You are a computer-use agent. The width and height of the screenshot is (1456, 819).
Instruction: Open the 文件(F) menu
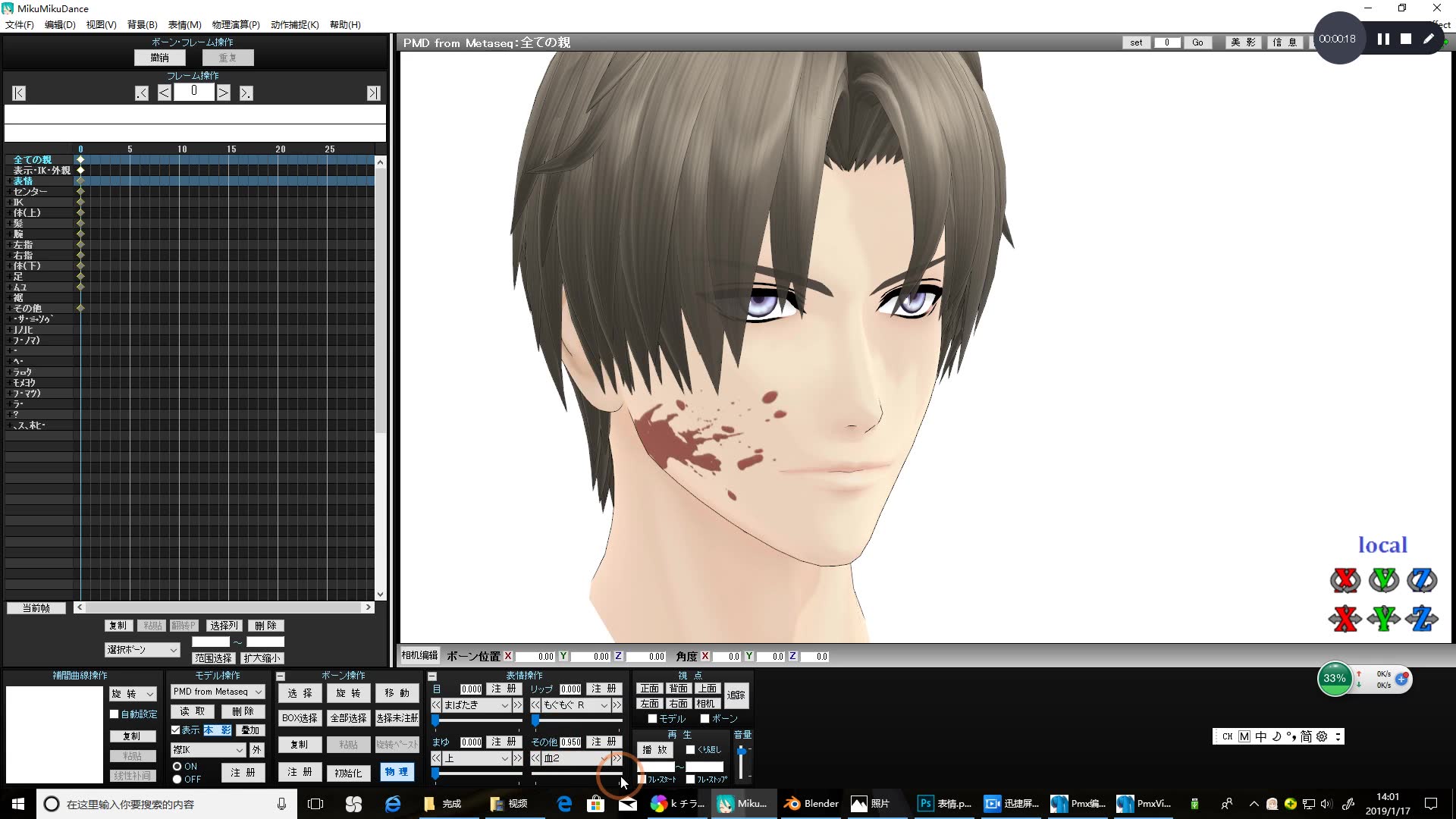pyautogui.click(x=20, y=25)
